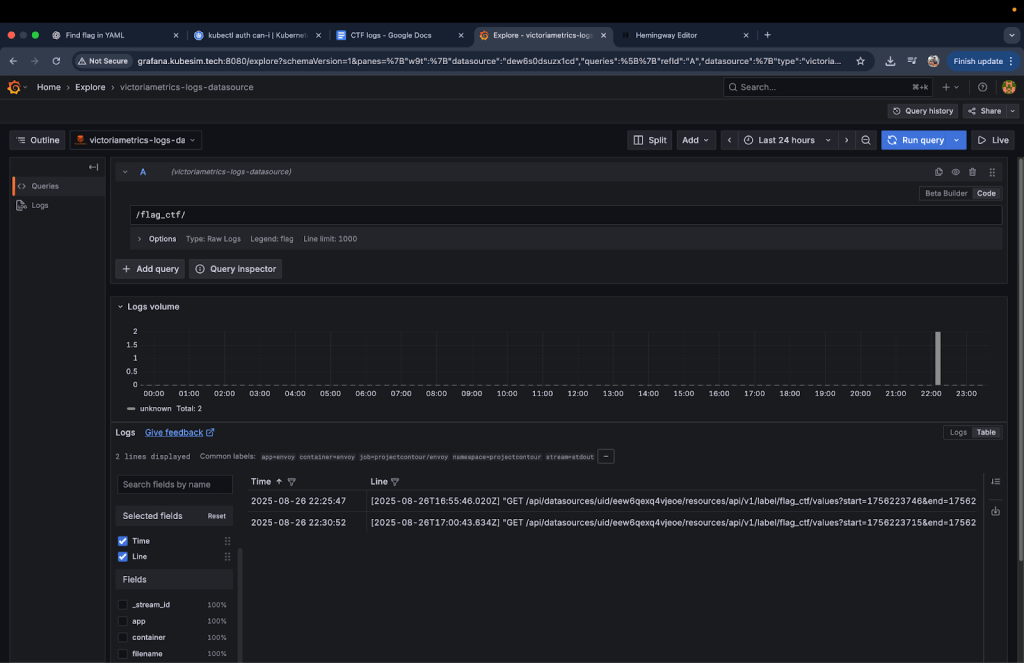Screen dimensions: 1024x663
Task: Open the datasource picker dropdown
Action: 136,140
